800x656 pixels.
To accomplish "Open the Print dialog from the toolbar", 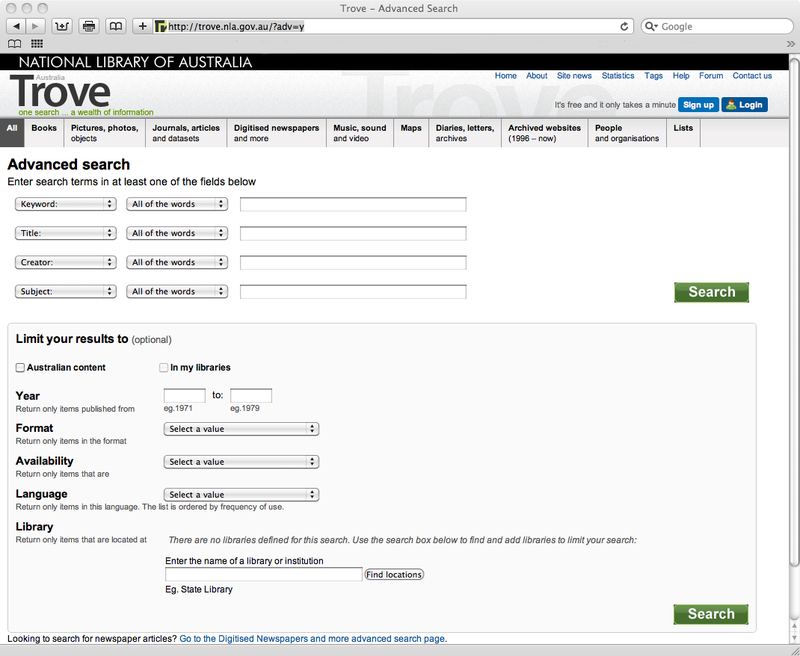I will [88, 26].
